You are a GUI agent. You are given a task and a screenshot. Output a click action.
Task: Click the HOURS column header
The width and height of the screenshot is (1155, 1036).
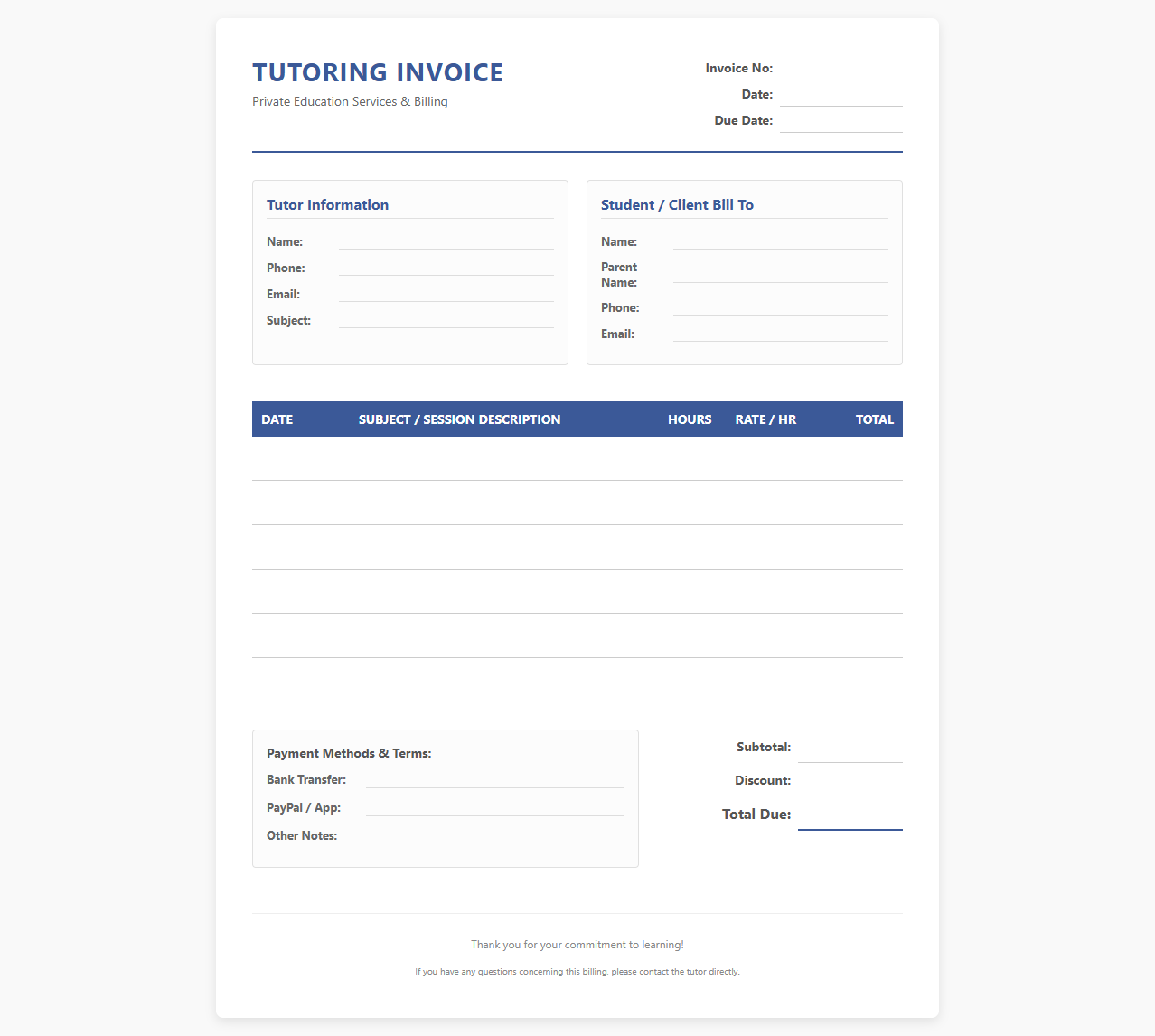(x=690, y=419)
